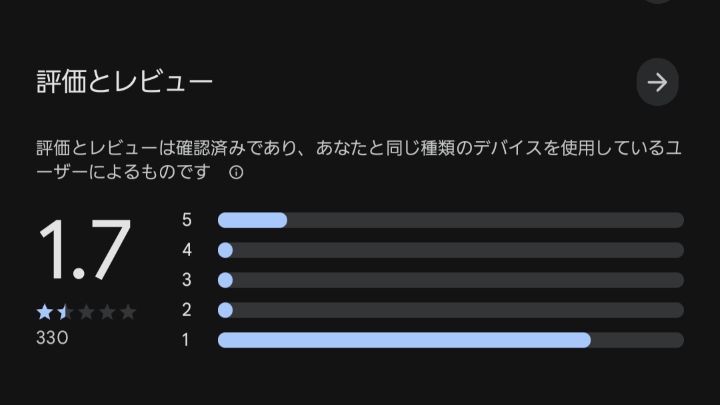Click the 5-star rating bar
This screenshot has width=720, height=405.
point(451,220)
